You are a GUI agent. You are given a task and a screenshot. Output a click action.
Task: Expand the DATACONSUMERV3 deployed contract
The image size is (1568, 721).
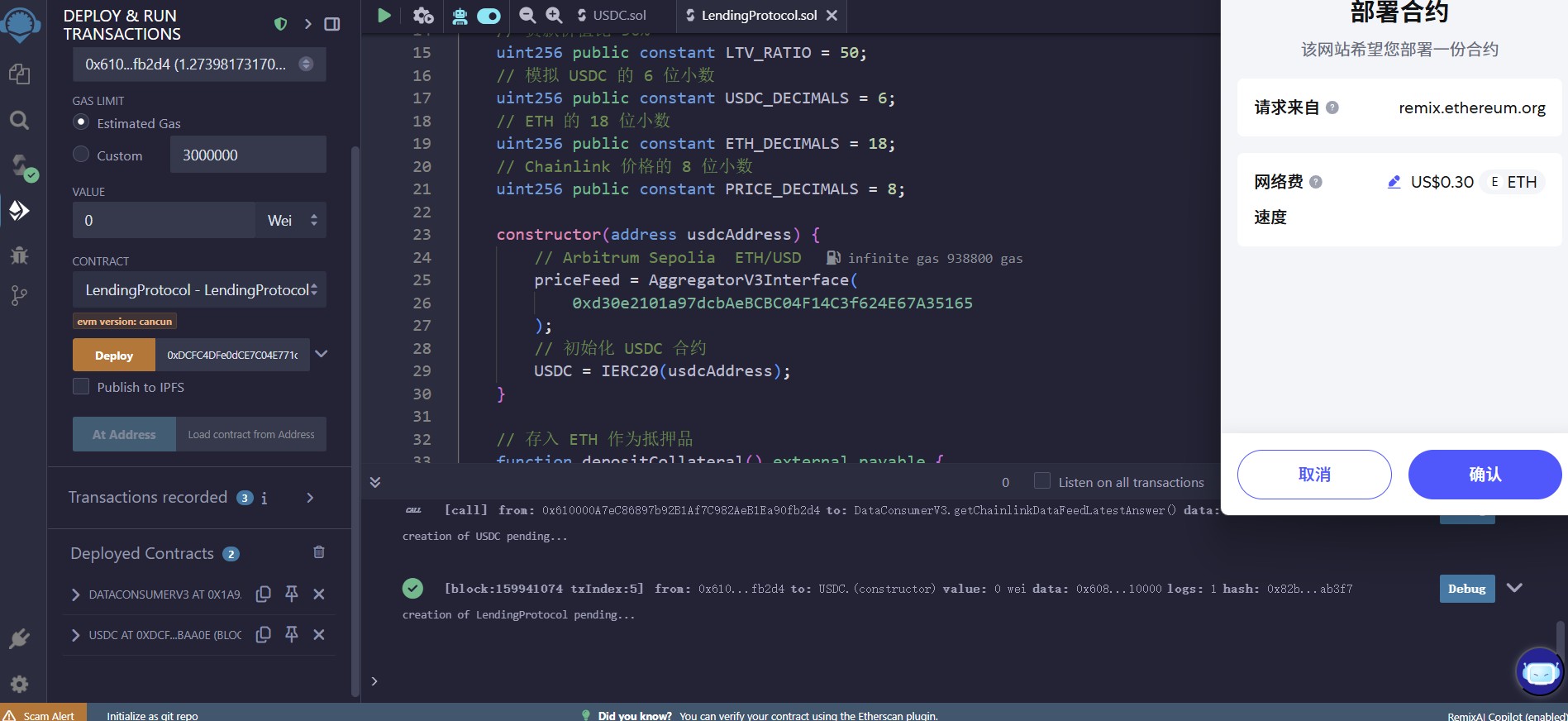tap(75, 594)
